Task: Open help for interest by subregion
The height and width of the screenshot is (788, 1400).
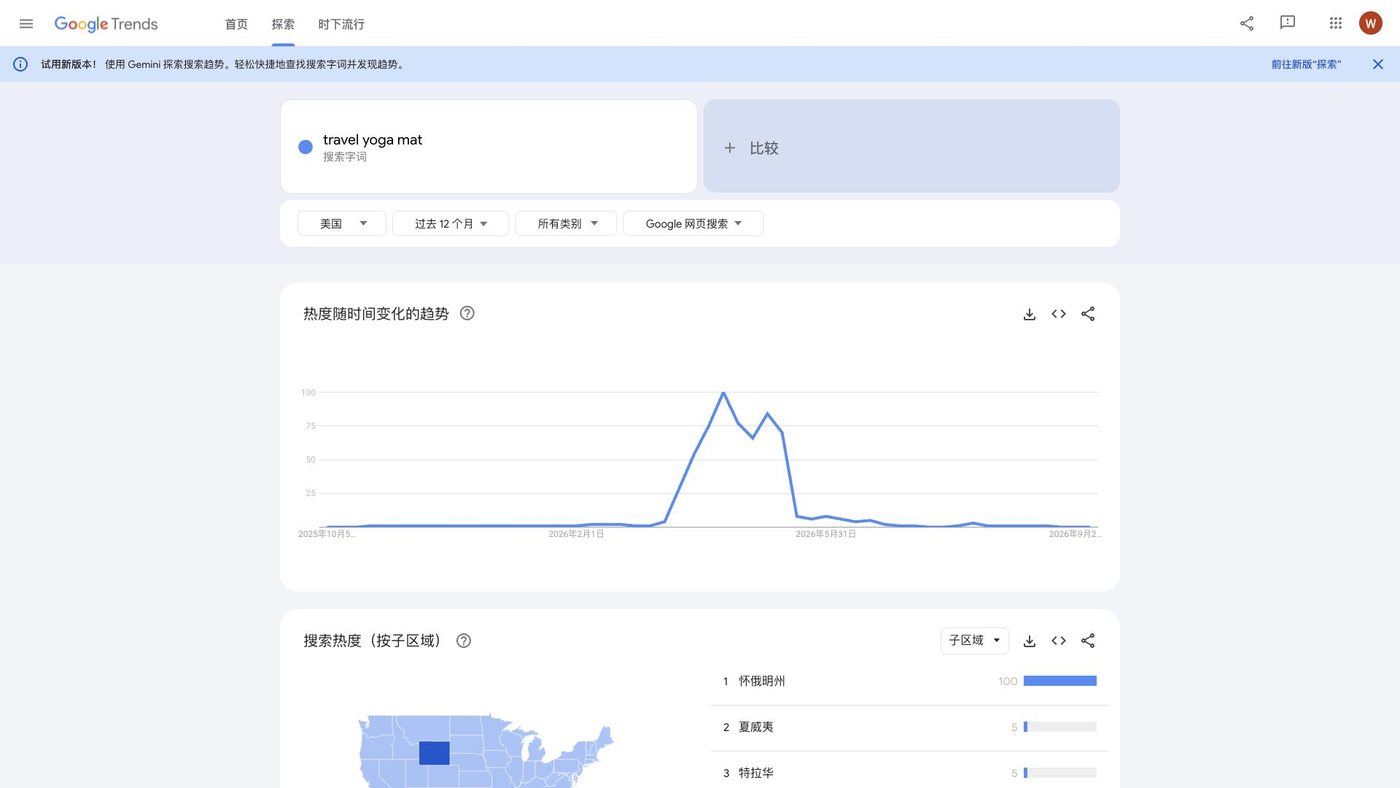Action: click(464, 640)
